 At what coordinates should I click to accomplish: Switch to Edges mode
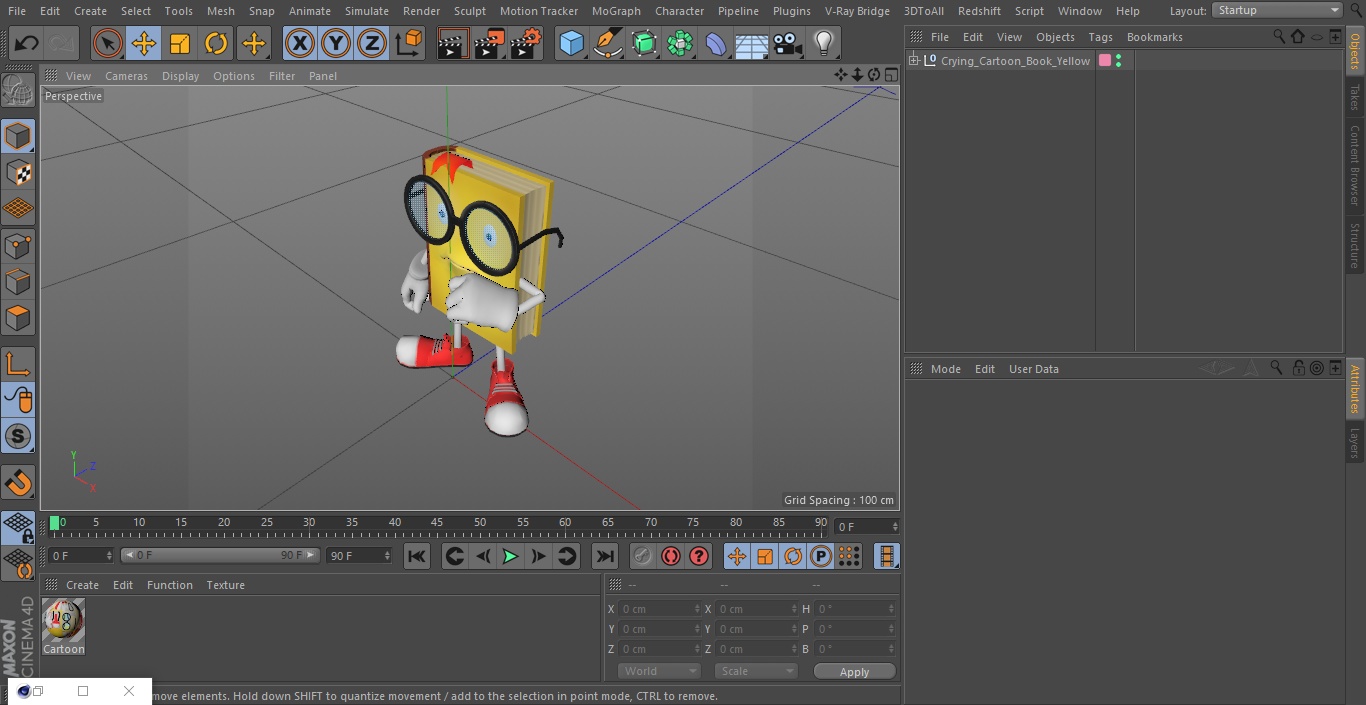18,281
